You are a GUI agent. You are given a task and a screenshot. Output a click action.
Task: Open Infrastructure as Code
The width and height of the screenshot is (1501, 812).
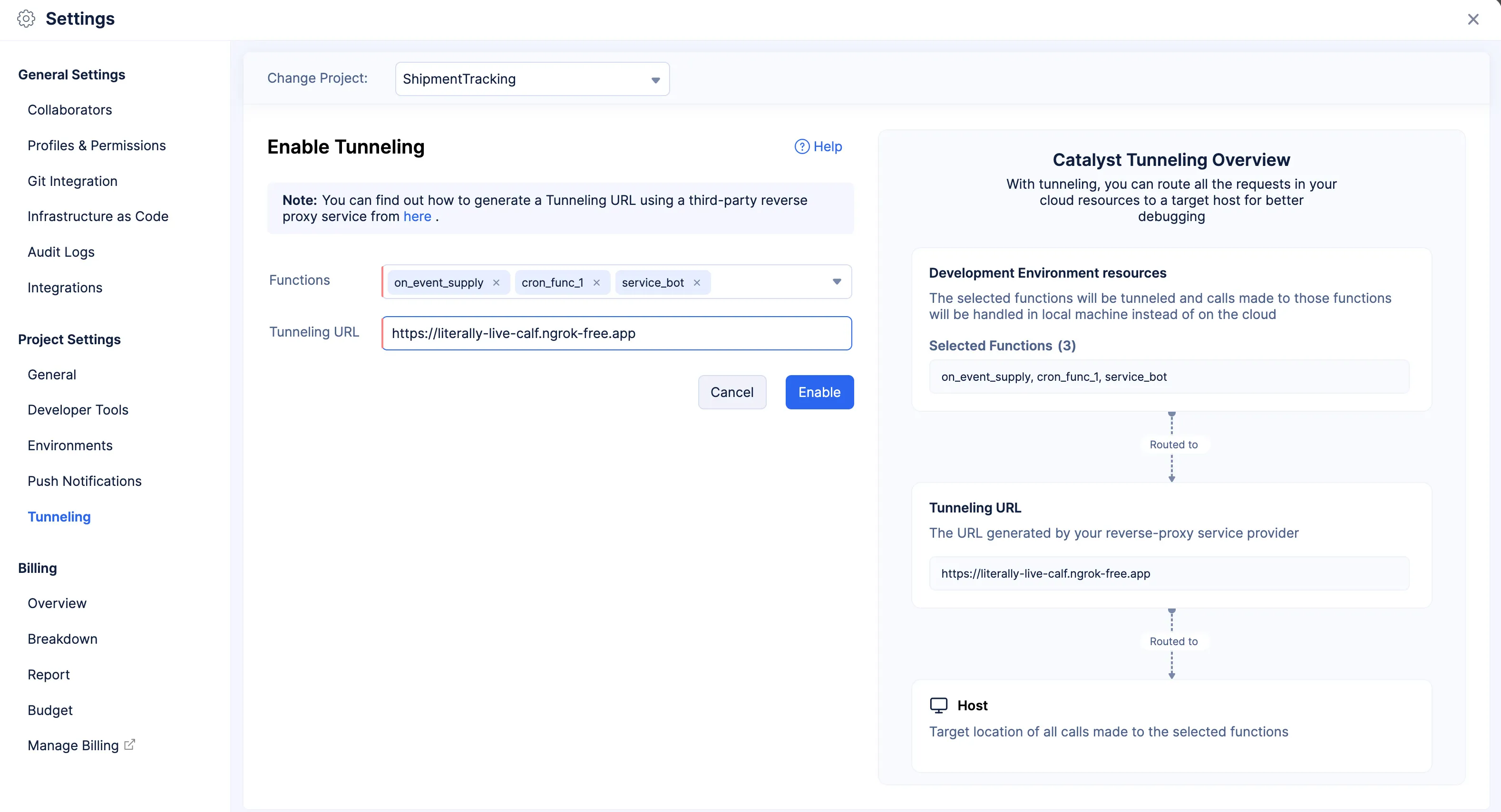(98, 217)
